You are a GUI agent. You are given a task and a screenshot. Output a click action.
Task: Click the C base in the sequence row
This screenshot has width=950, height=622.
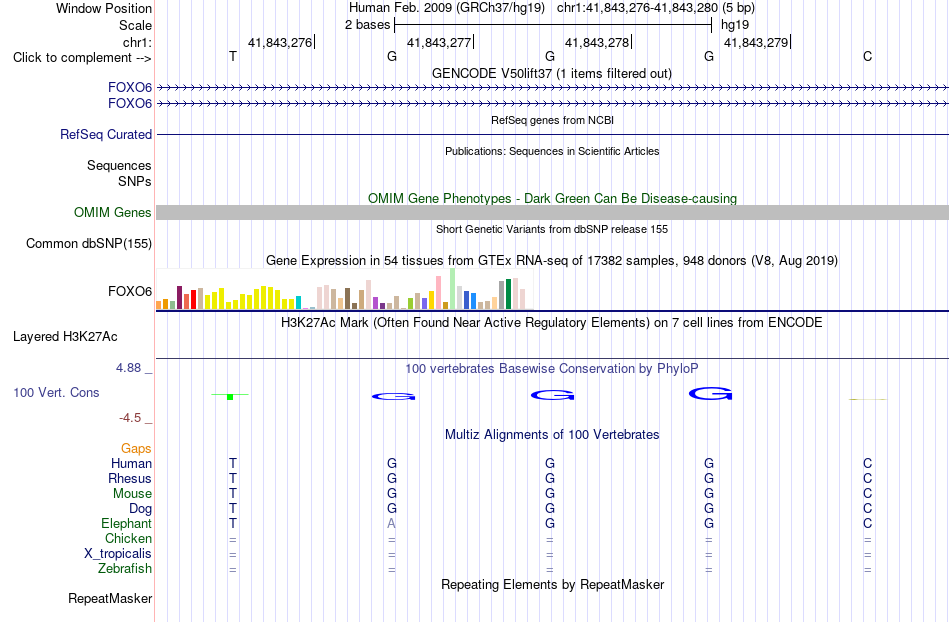(868, 56)
